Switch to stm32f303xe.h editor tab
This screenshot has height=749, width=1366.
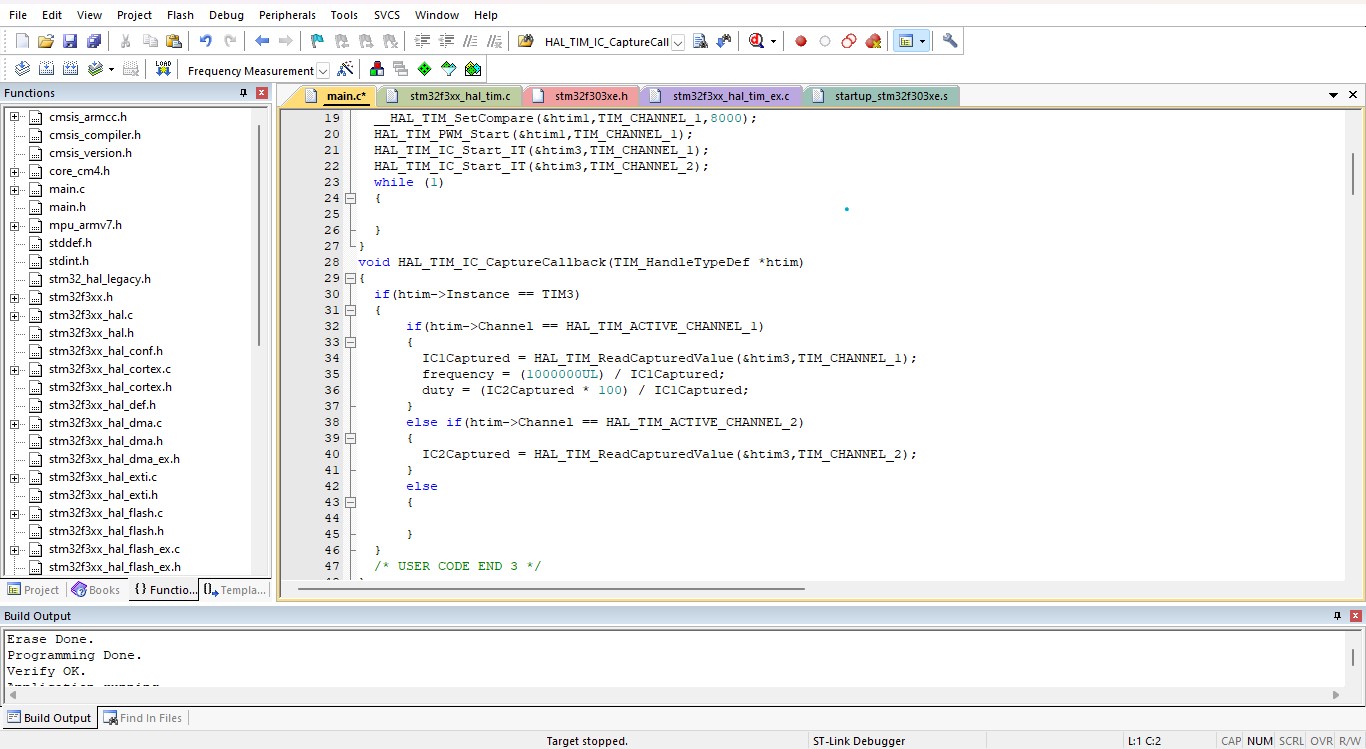[x=582, y=96]
